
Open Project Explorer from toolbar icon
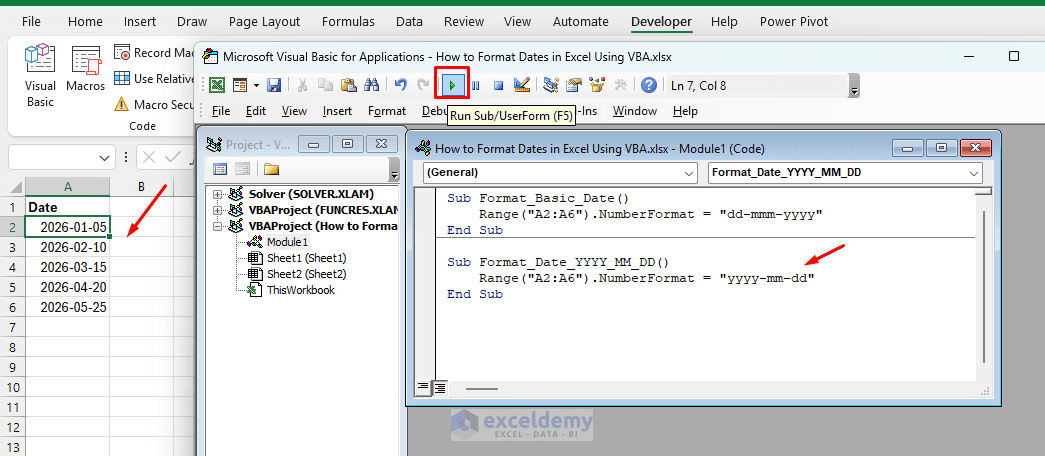click(x=550, y=85)
